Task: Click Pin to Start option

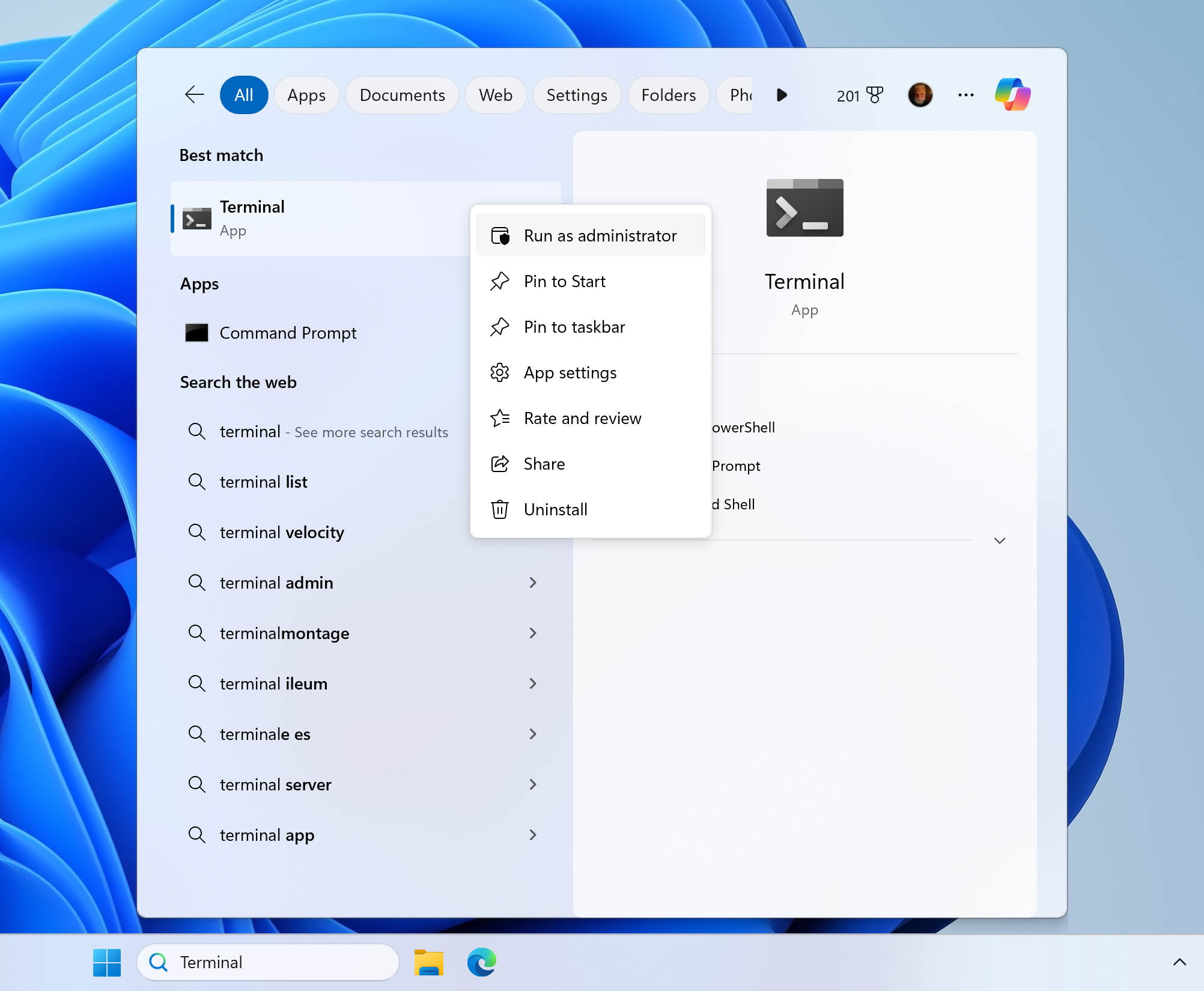Action: (565, 281)
